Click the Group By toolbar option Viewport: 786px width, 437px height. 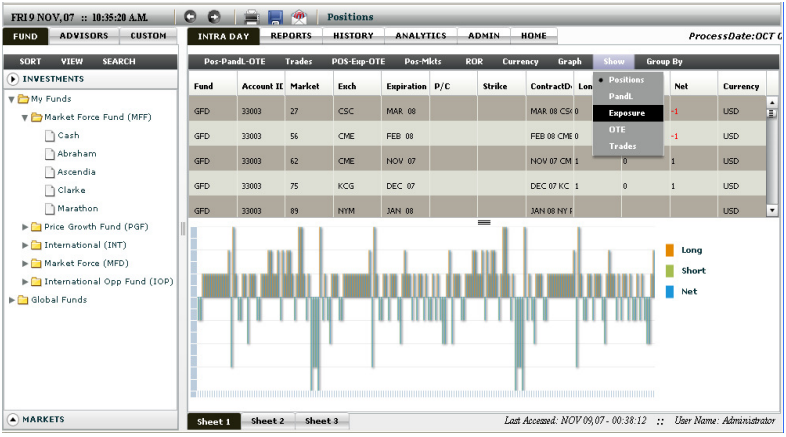coord(664,61)
